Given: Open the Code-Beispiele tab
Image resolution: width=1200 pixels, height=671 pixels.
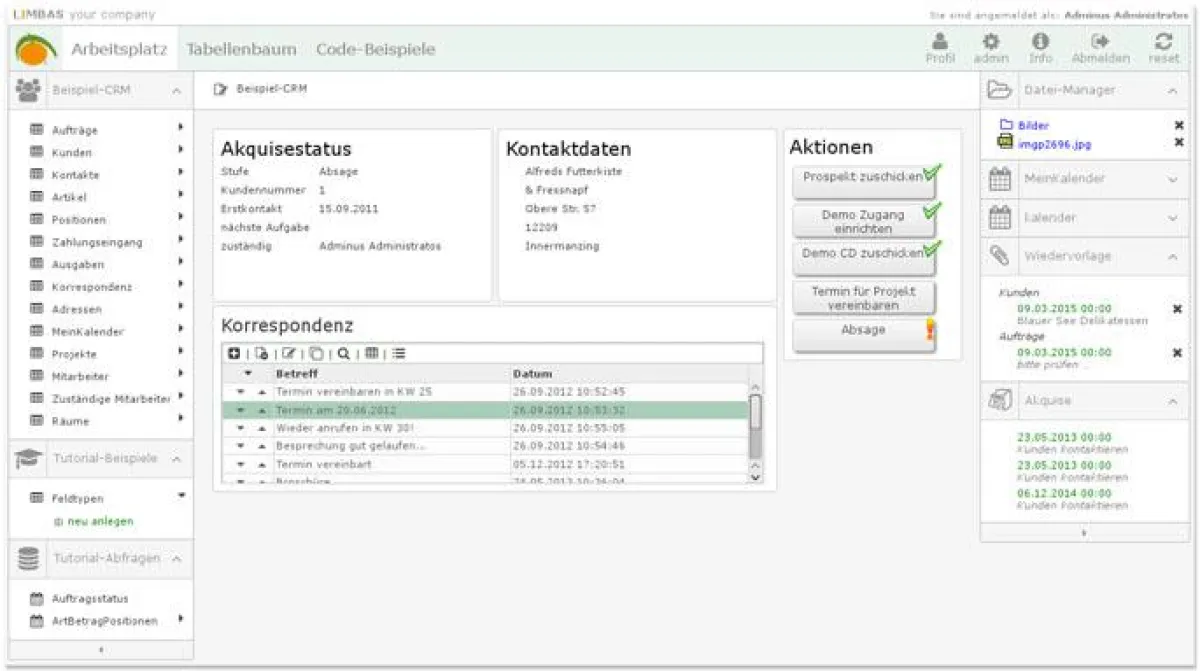Looking at the screenshot, I should pyautogui.click(x=375, y=47).
